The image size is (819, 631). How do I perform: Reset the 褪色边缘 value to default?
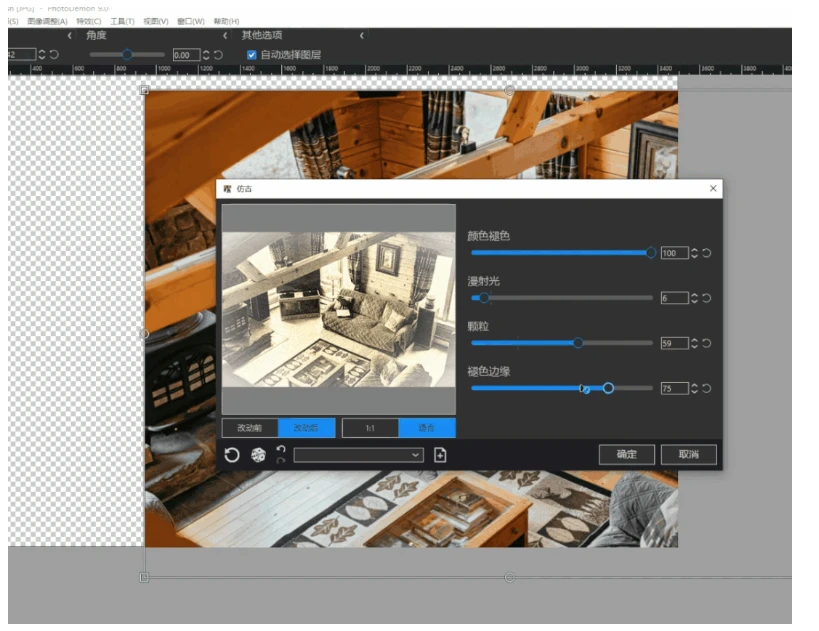click(x=707, y=388)
